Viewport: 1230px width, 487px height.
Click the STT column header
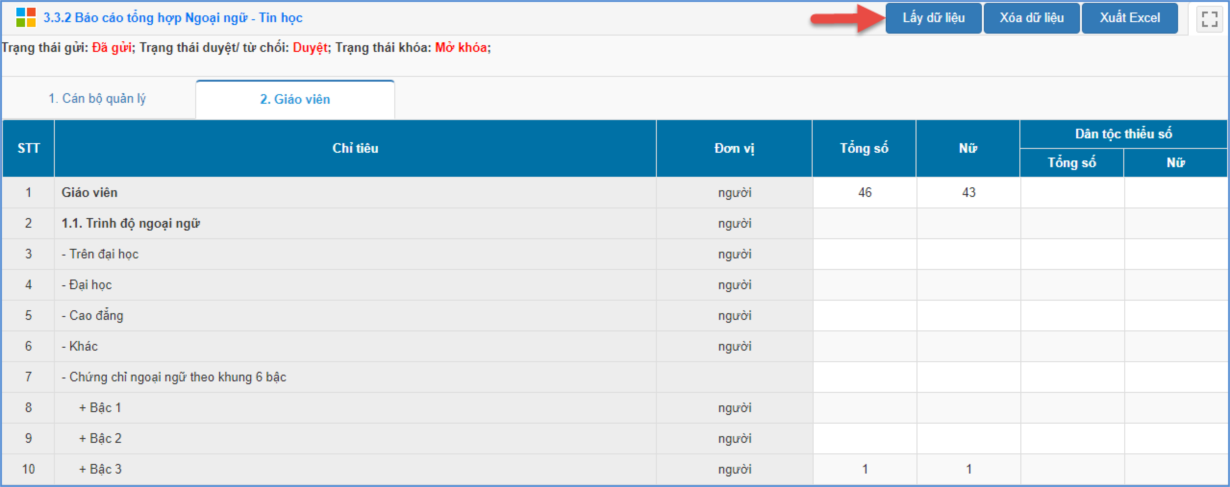pyautogui.click(x=28, y=149)
